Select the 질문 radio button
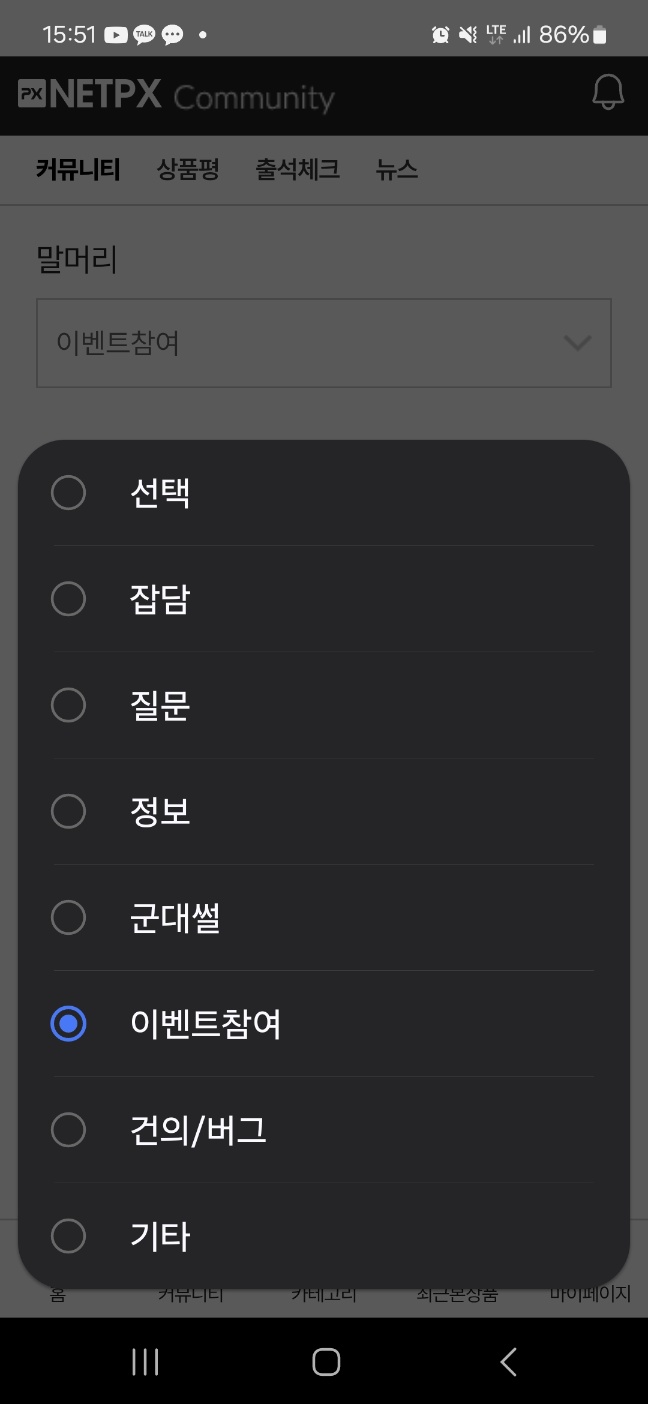The width and height of the screenshot is (648, 1404). (68, 705)
